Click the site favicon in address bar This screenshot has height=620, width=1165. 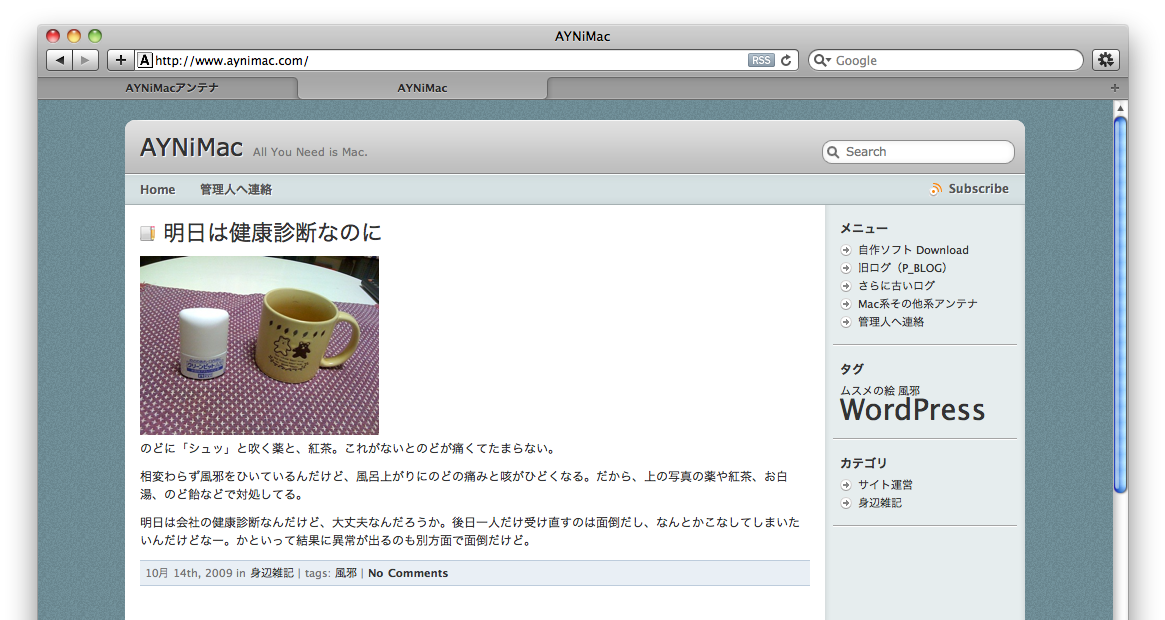tap(146, 60)
